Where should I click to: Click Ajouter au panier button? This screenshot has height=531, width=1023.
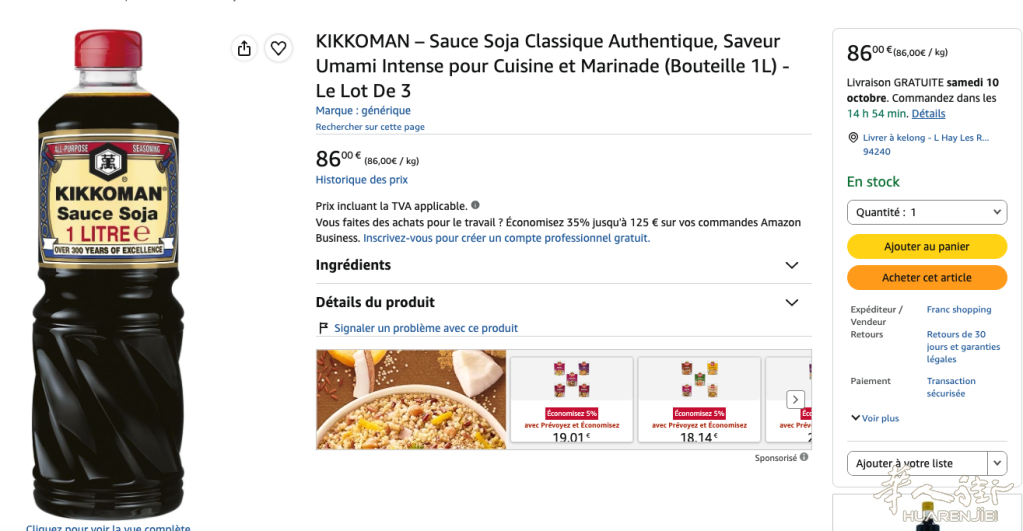tap(927, 247)
